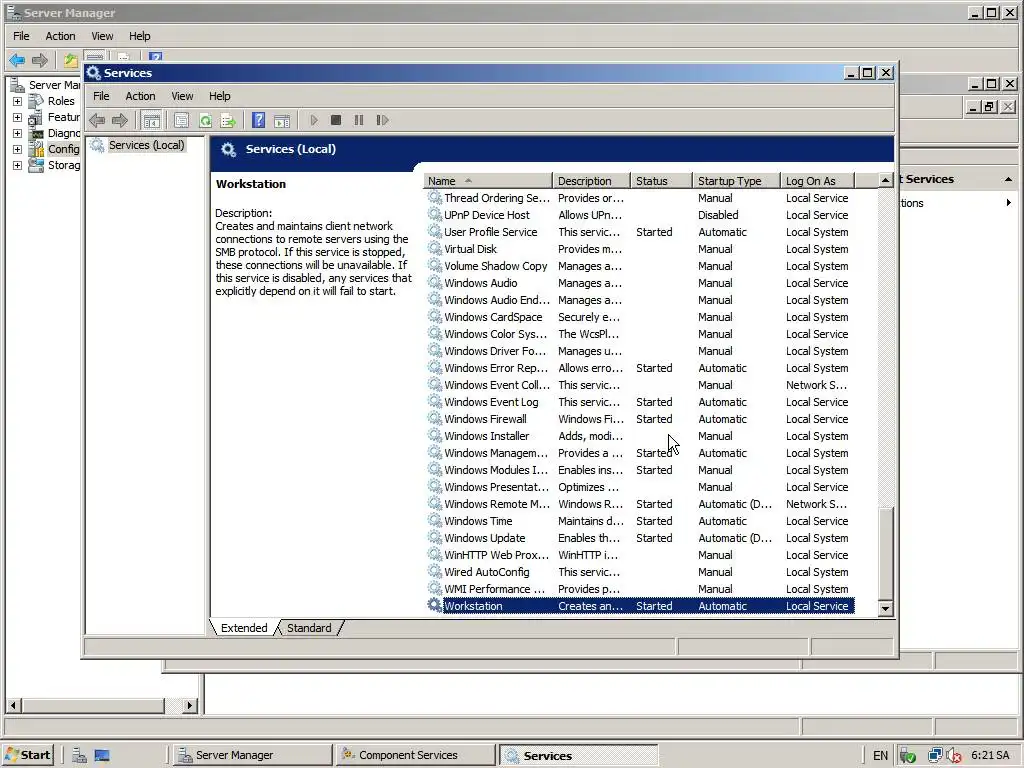Click the taskbar clock 6:21 SA

click(x=990, y=755)
